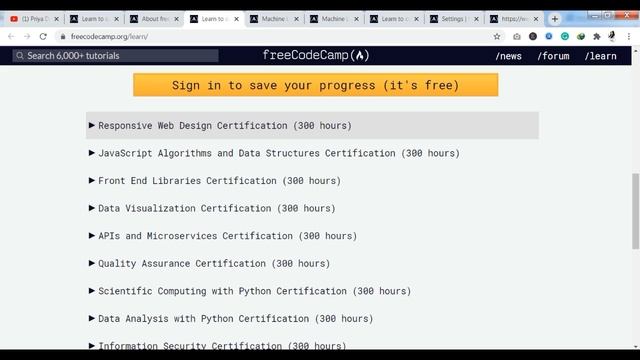The height and width of the screenshot is (360, 640).
Task: Bookmark this page with the star icon
Action: [x=497, y=36]
